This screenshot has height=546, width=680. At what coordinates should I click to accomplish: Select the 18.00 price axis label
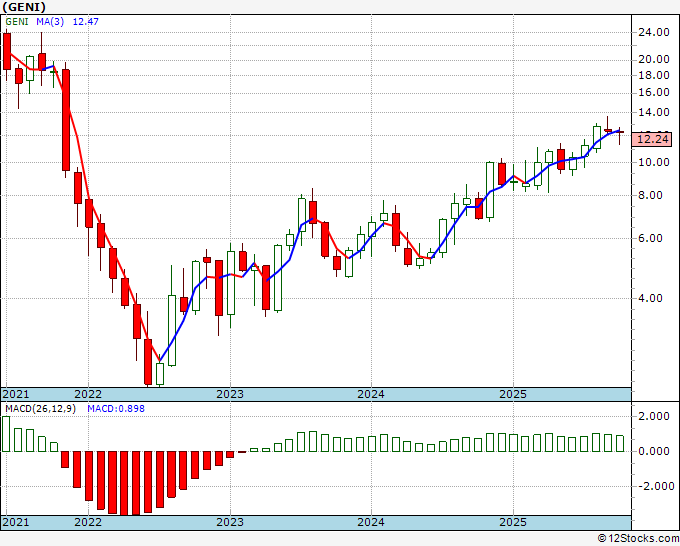click(654, 75)
